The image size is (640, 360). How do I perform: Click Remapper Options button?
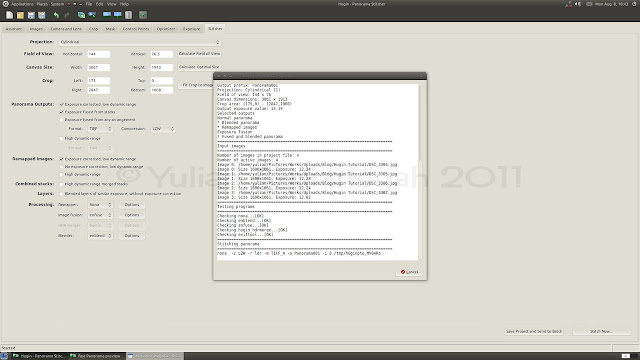pyautogui.click(x=132, y=204)
